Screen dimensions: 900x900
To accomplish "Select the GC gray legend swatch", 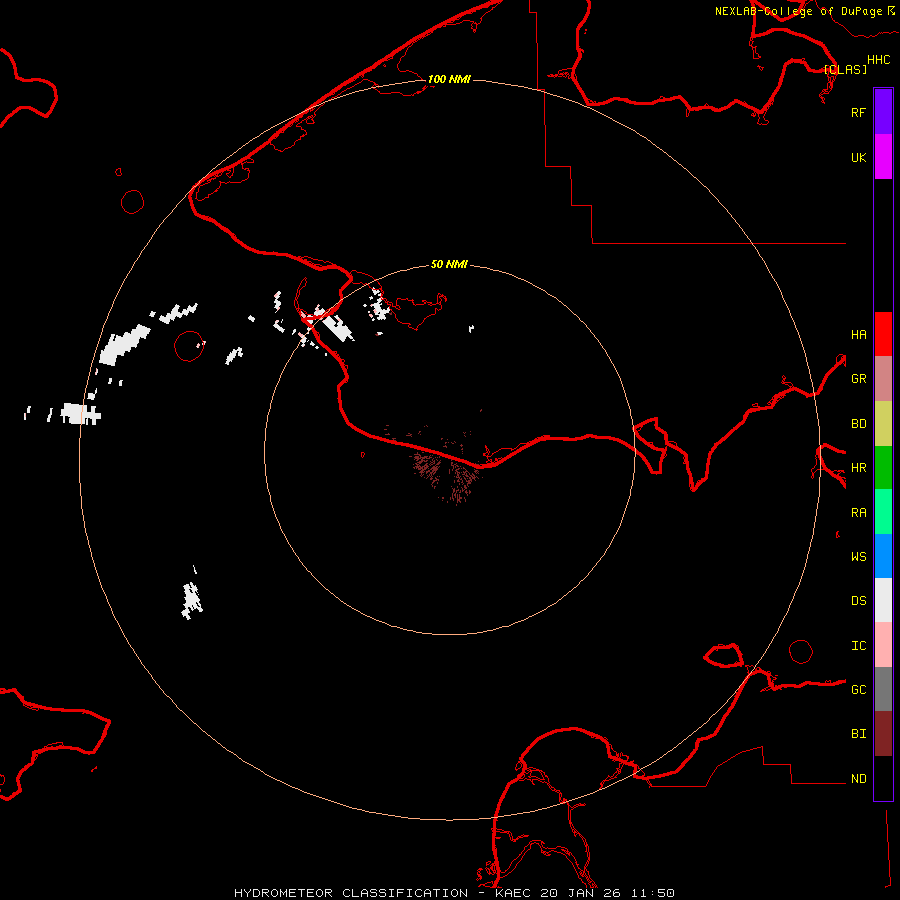I will coord(883,689).
